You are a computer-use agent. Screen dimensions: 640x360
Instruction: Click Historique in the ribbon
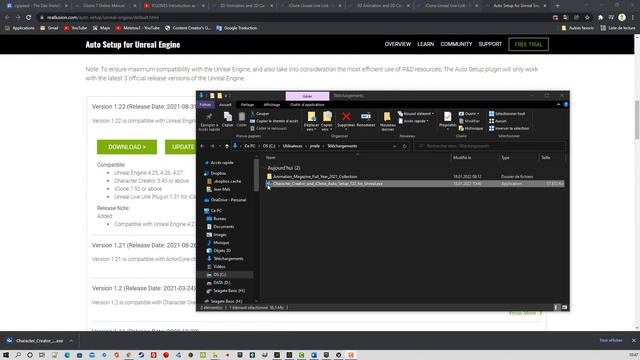[471, 128]
